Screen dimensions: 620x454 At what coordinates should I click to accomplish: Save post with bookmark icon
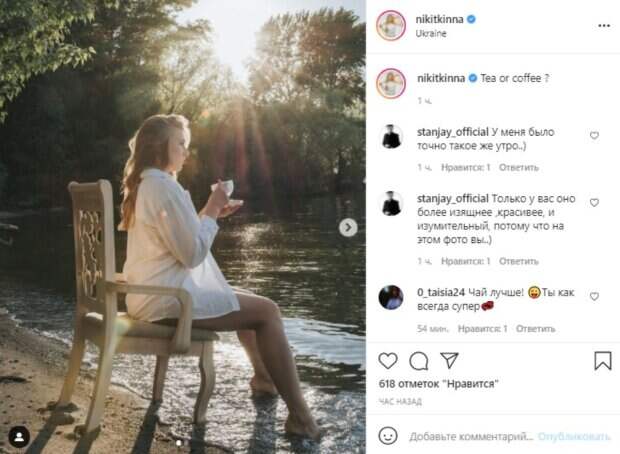(602, 361)
